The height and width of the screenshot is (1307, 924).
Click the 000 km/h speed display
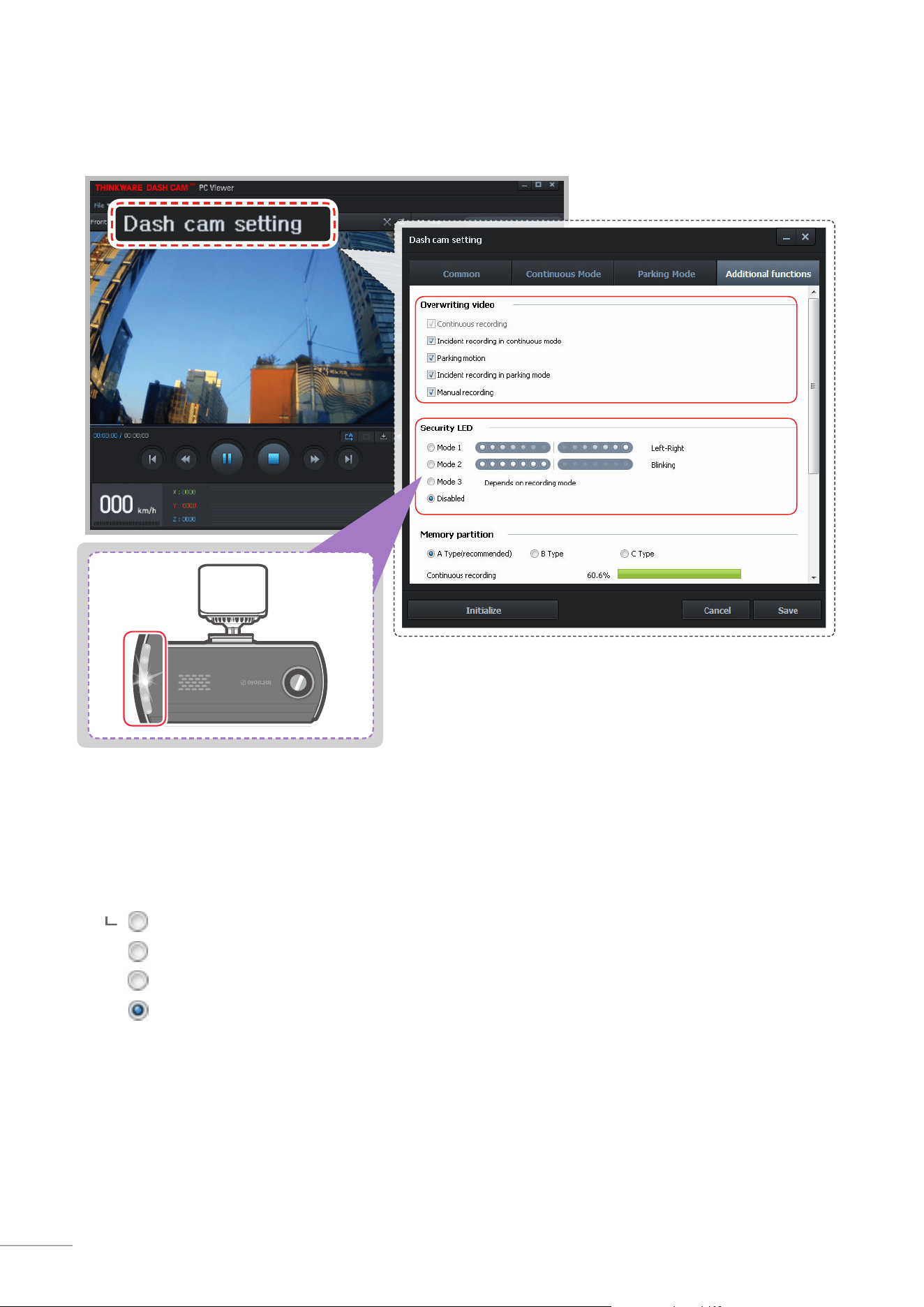click(127, 504)
